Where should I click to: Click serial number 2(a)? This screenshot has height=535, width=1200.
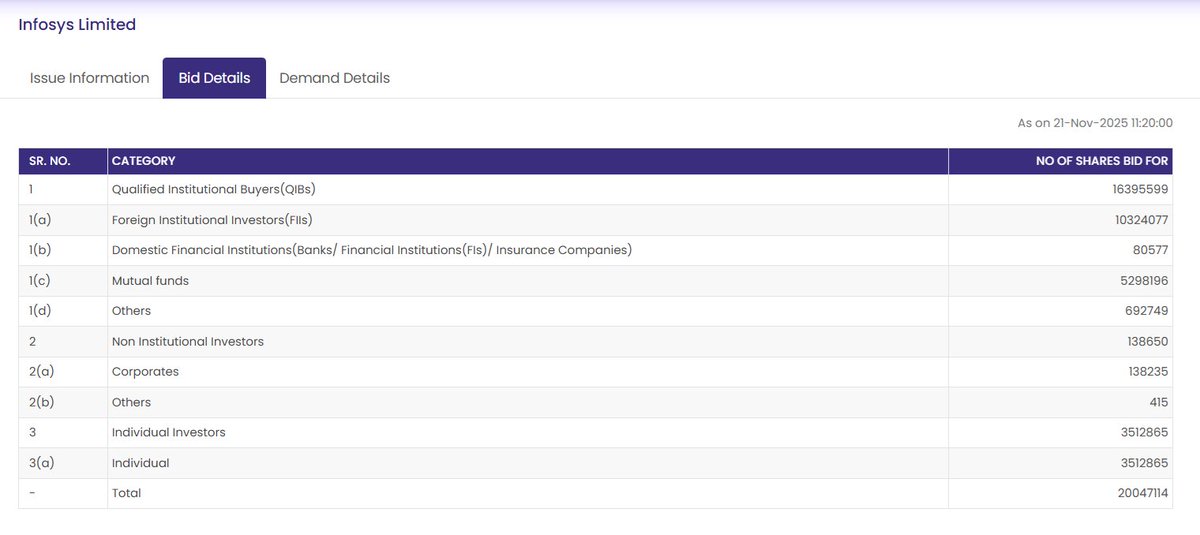[x=41, y=372]
